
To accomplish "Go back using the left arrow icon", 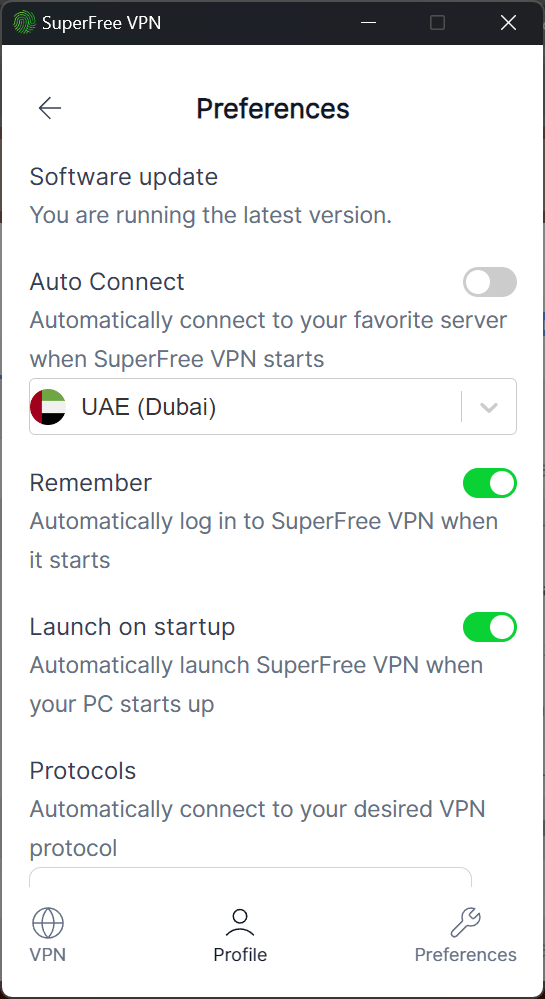I will [50, 108].
